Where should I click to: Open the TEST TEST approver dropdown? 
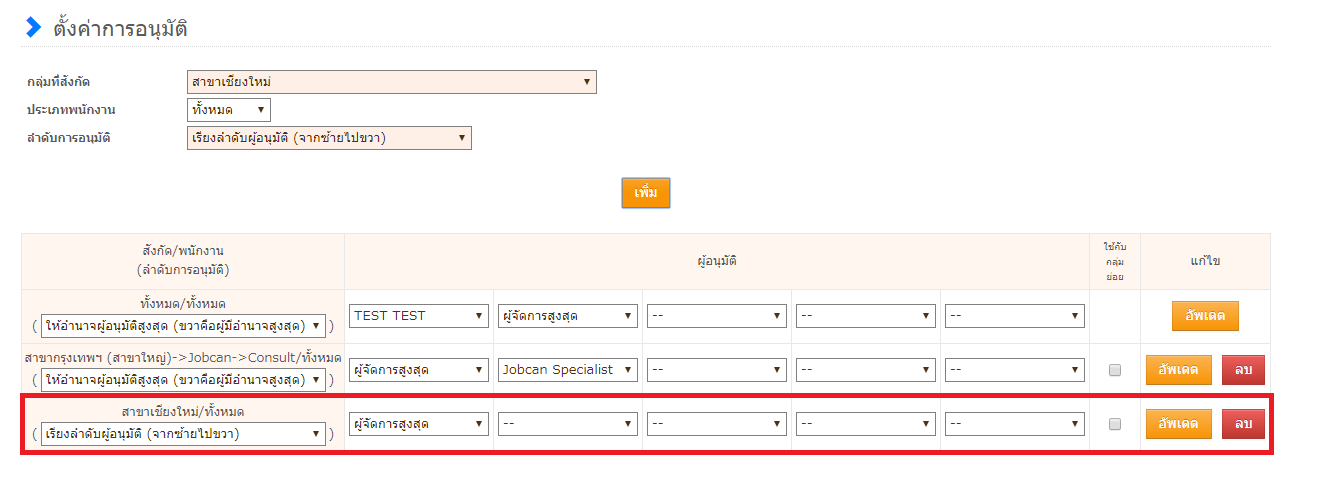(x=419, y=316)
